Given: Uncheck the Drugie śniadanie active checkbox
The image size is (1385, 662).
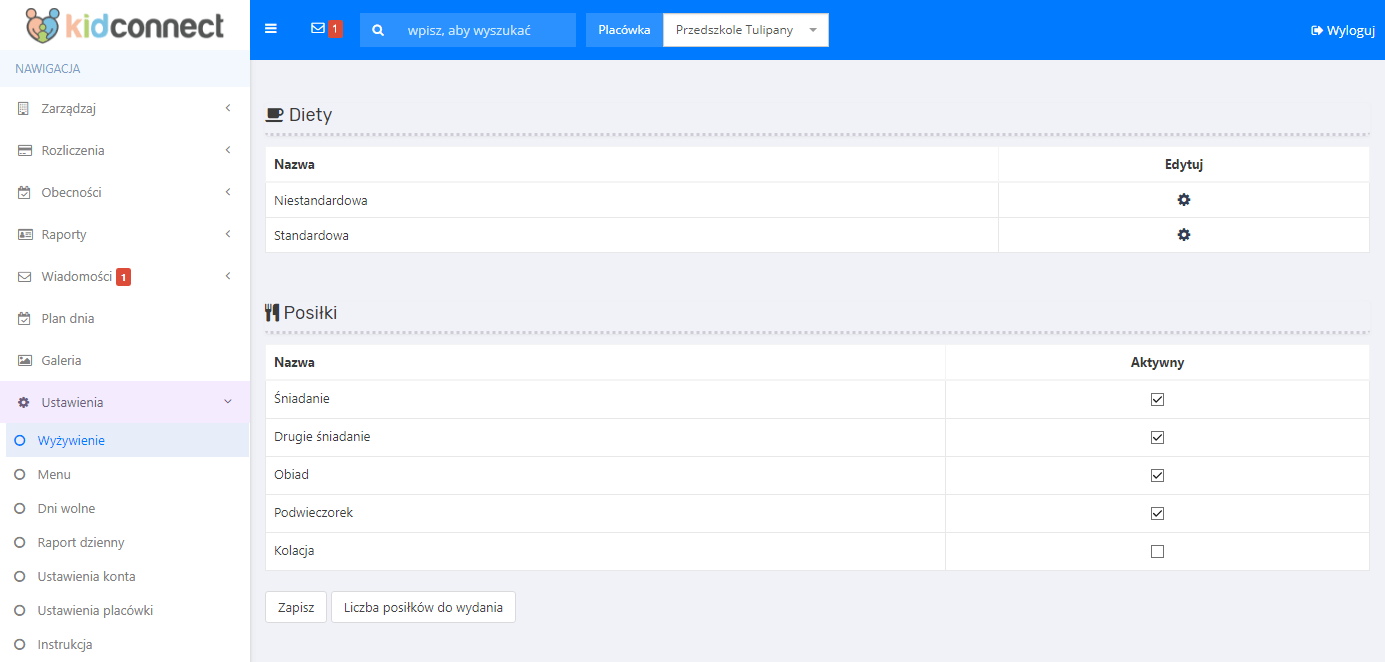Looking at the screenshot, I should click(1157, 437).
